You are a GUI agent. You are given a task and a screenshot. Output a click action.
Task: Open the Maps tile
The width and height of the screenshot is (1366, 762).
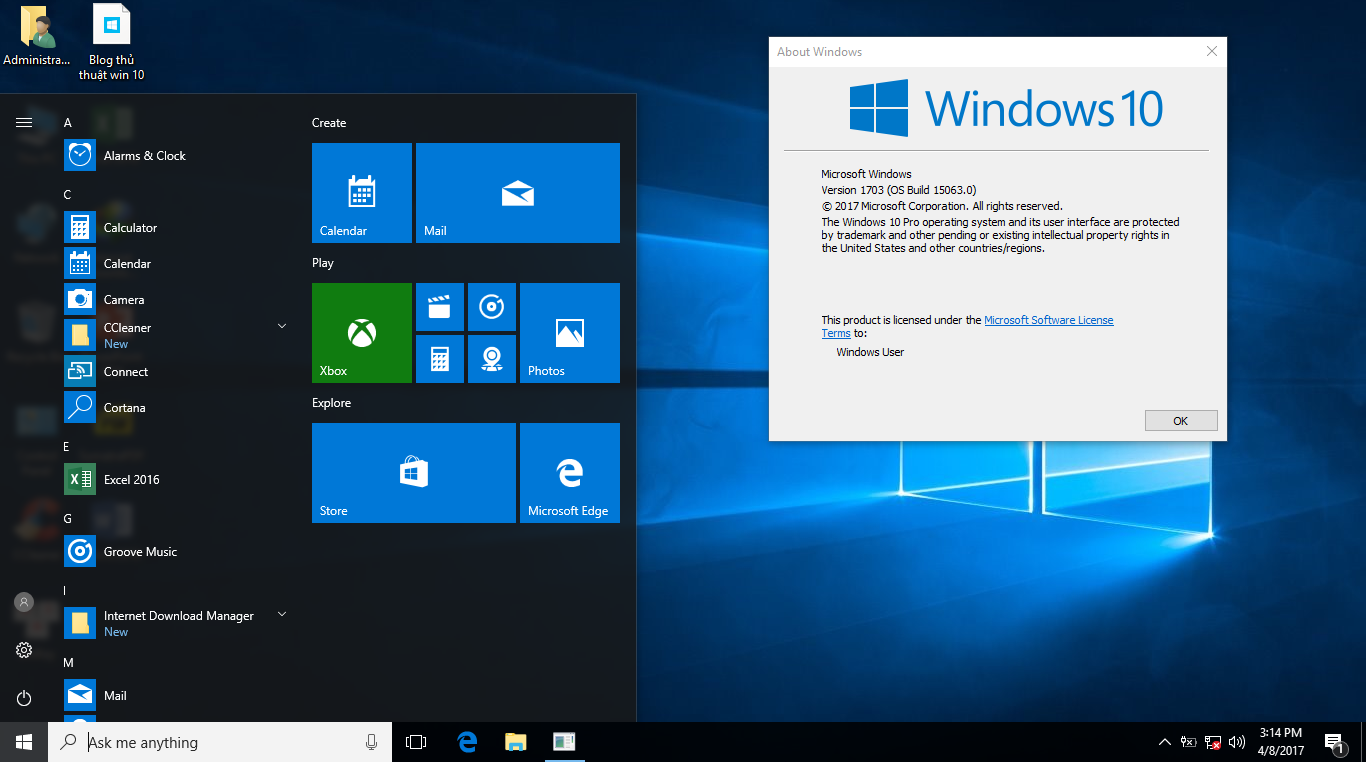[x=492, y=359]
